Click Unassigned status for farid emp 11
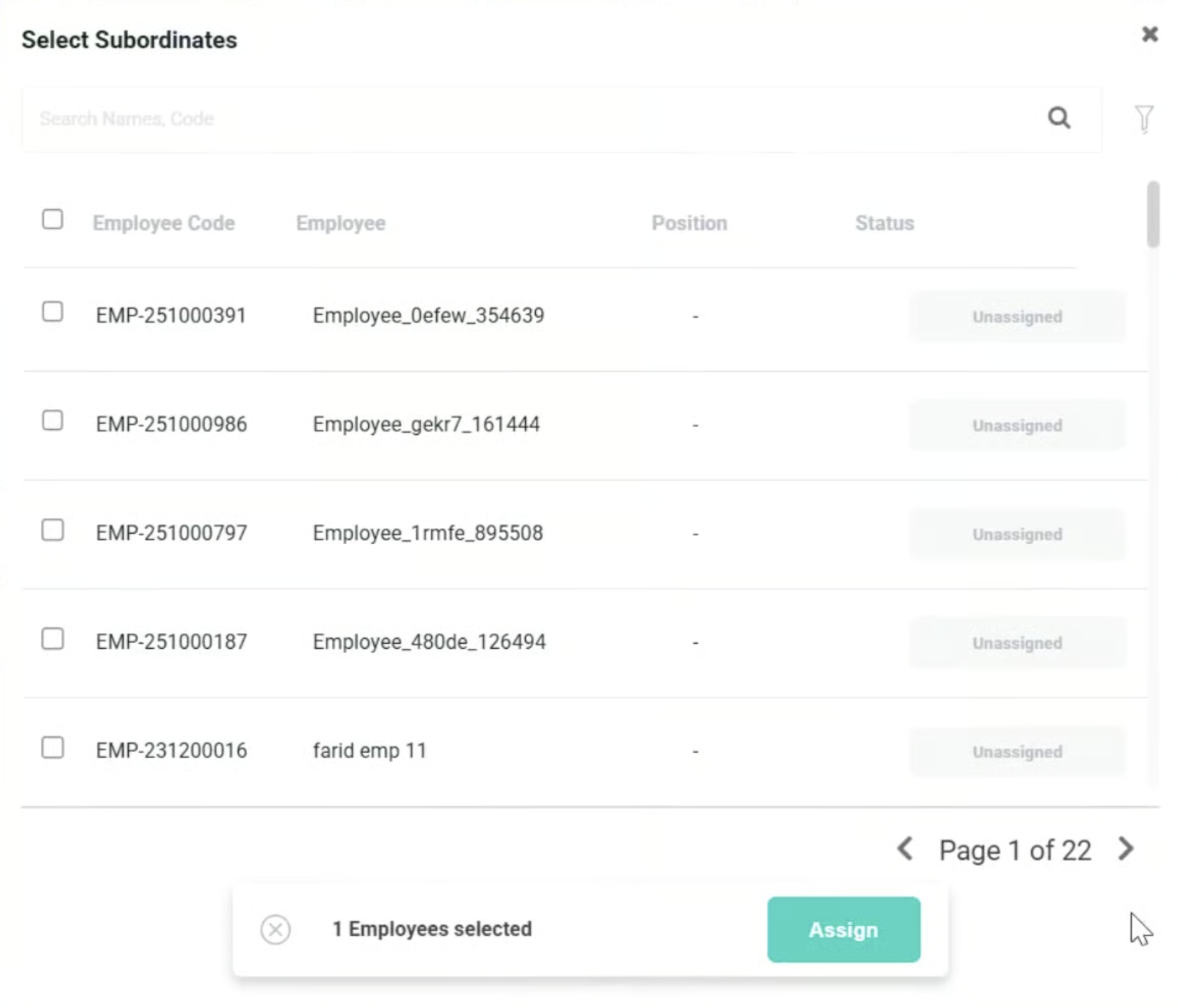This screenshot has width=1178, height=1008. click(1017, 752)
